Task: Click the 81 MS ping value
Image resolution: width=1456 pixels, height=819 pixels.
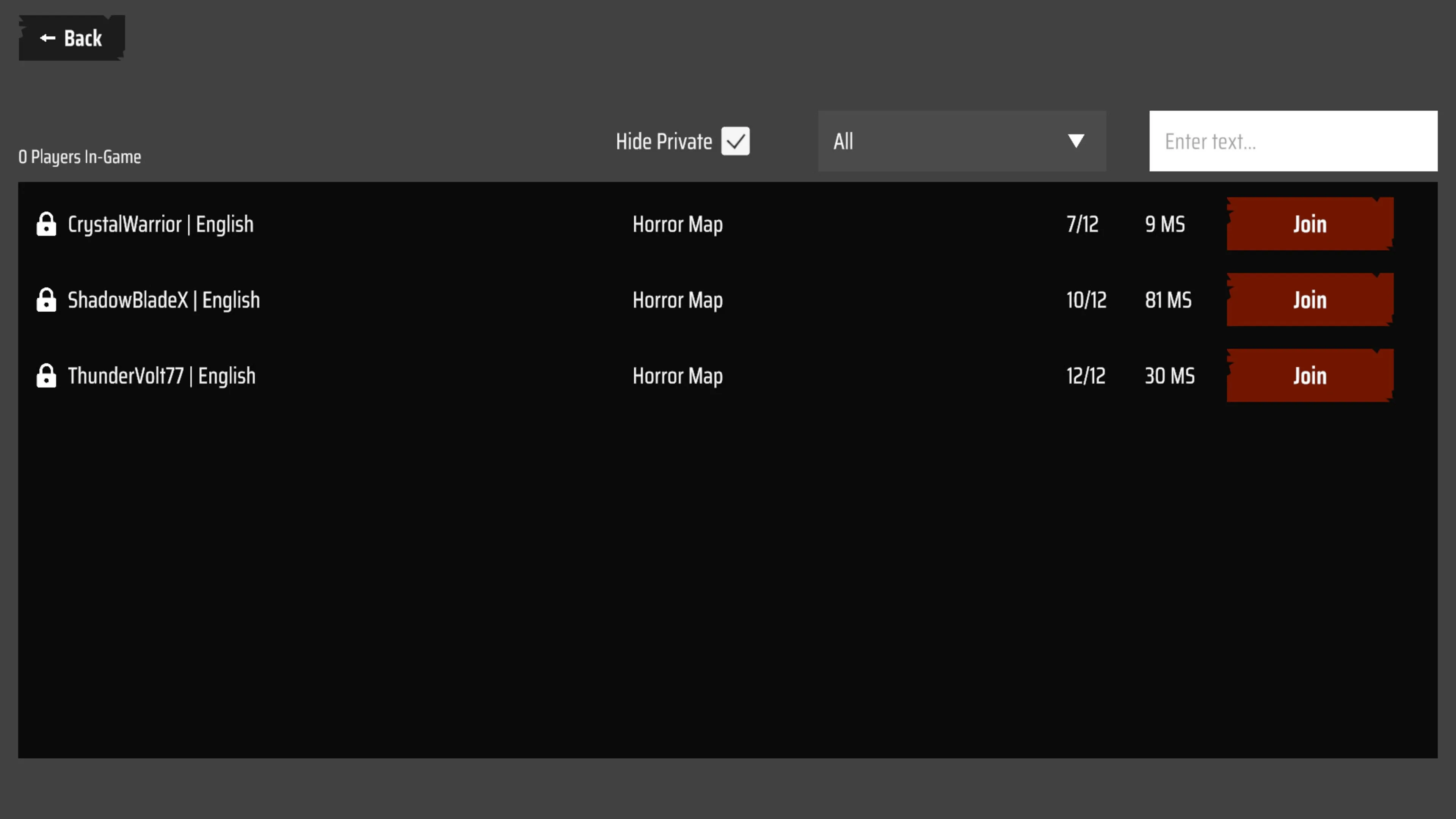Action: pos(1168,300)
